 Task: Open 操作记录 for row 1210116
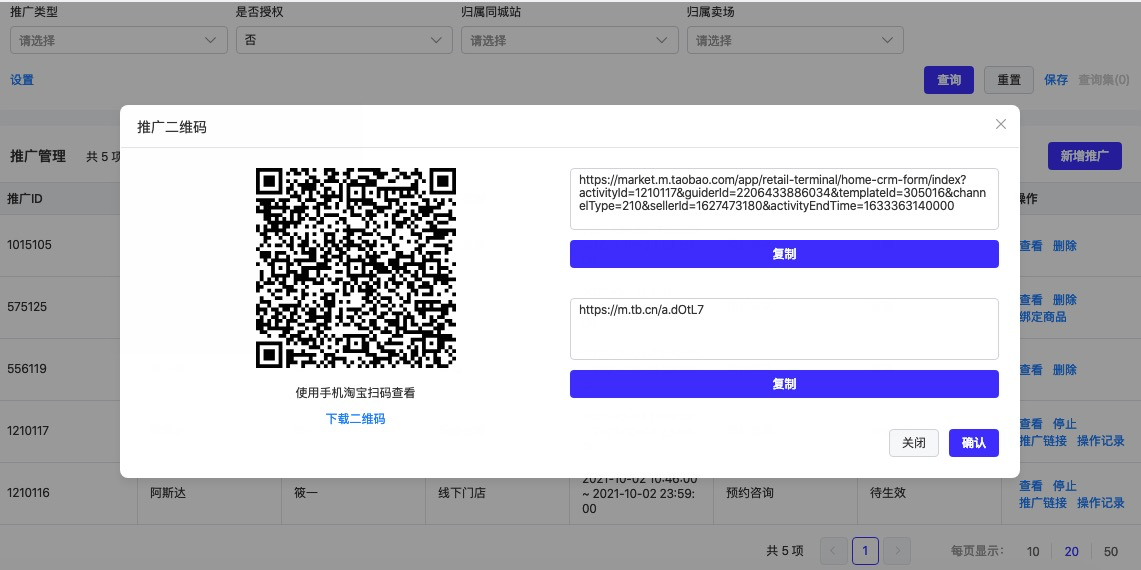[1100, 502]
